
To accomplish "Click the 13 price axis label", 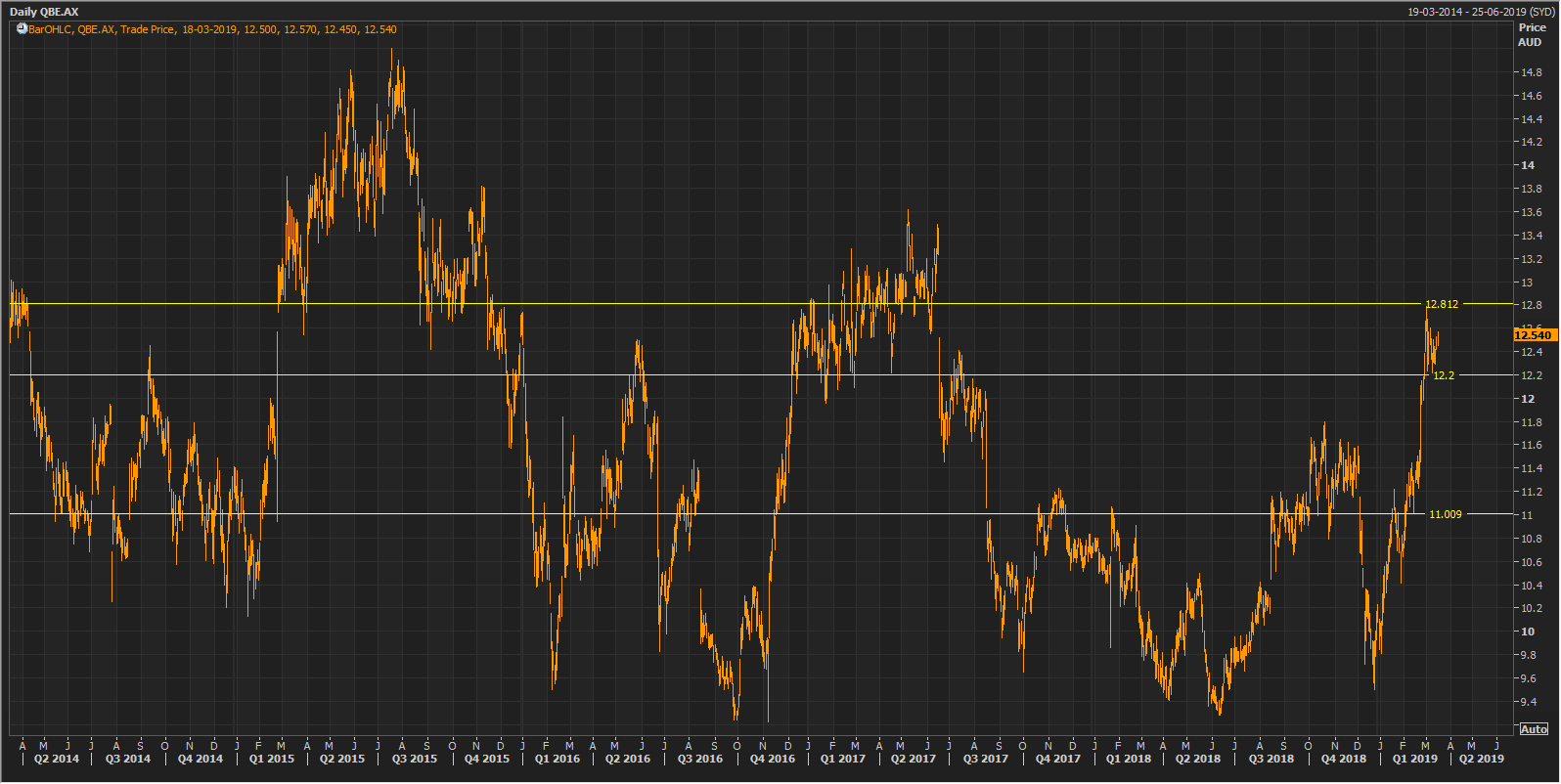I will pyautogui.click(x=1527, y=283).
